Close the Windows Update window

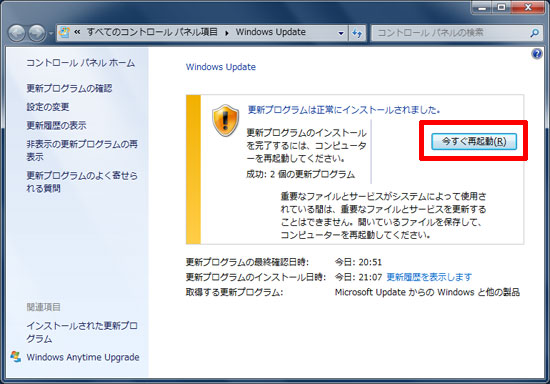tap(528, 7)
